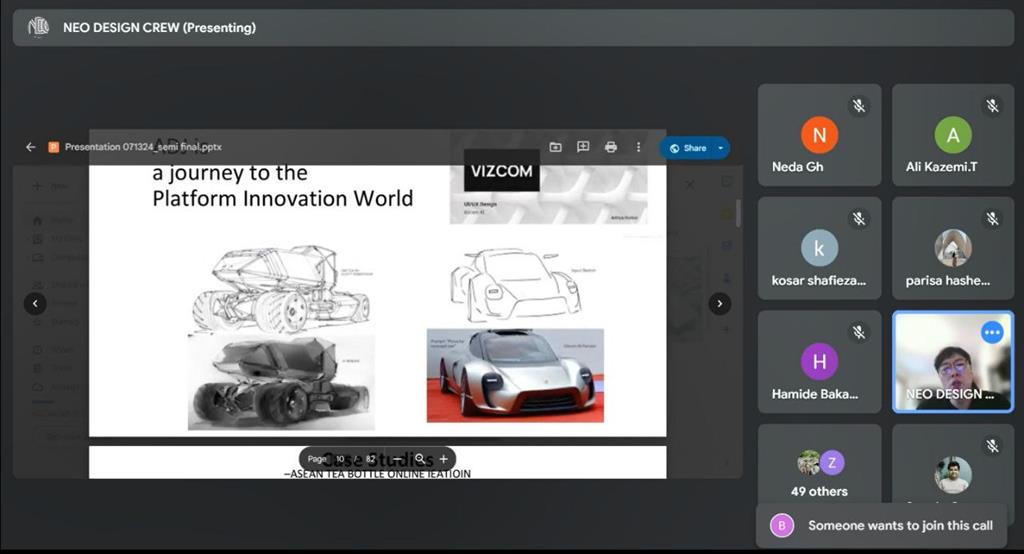Click the 'Page' label in page controls

tap(317, 459)
